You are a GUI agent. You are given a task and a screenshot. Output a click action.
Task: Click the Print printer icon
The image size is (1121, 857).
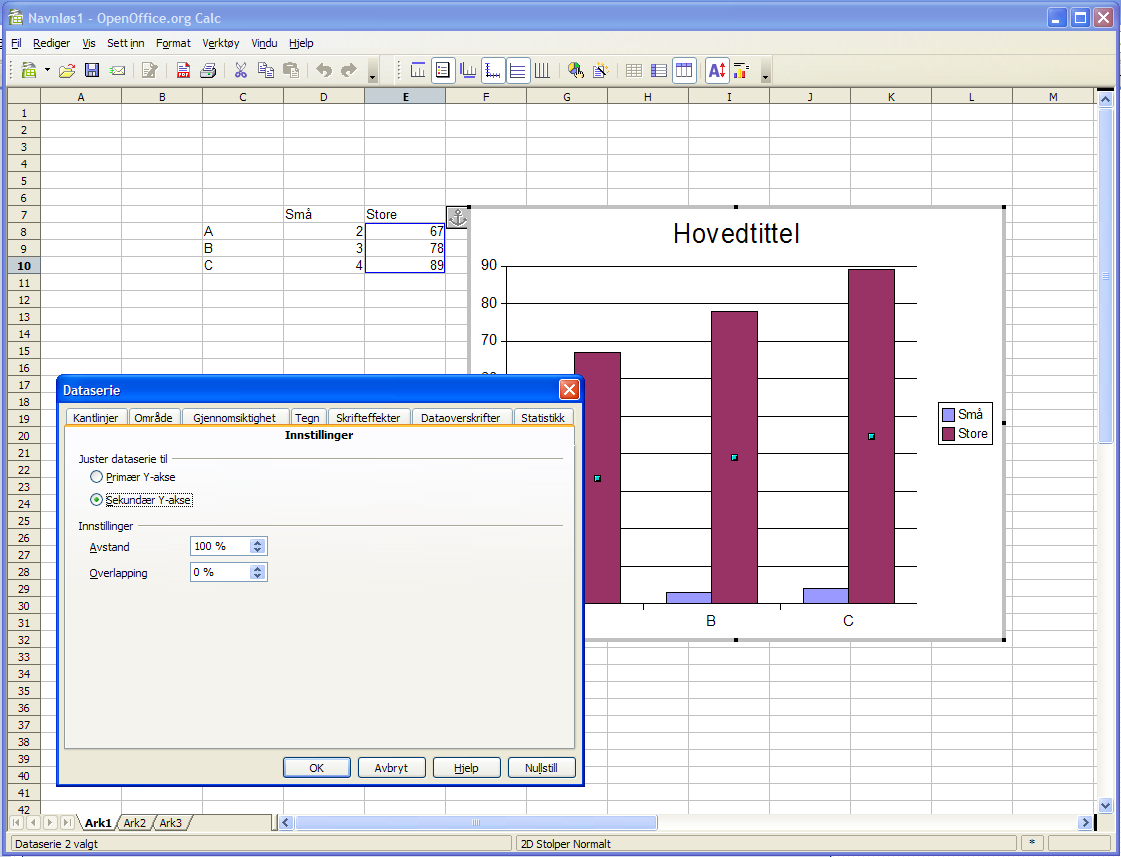[208, 70]
